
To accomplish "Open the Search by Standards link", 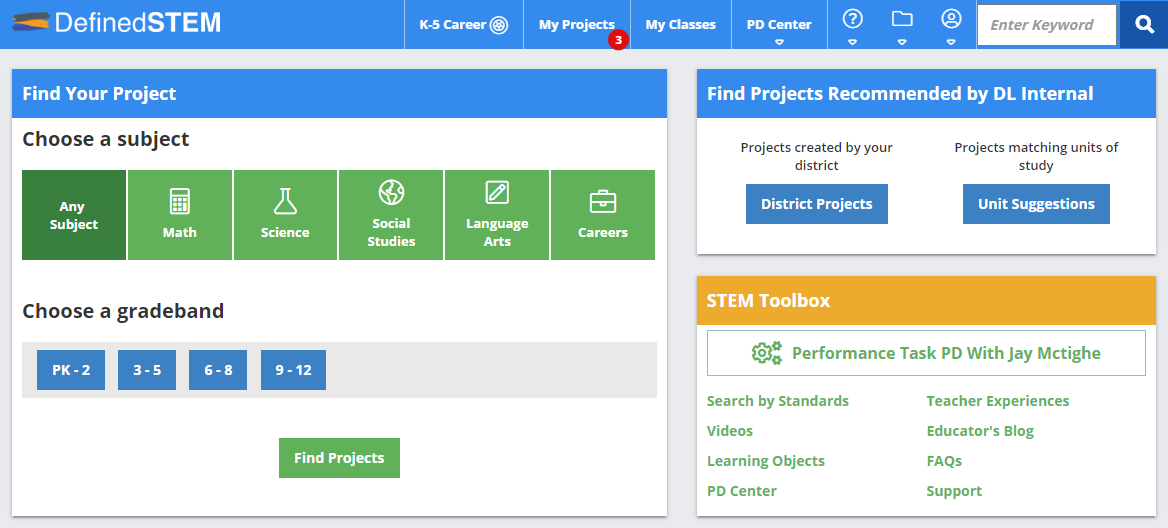I will click(777, 401).
